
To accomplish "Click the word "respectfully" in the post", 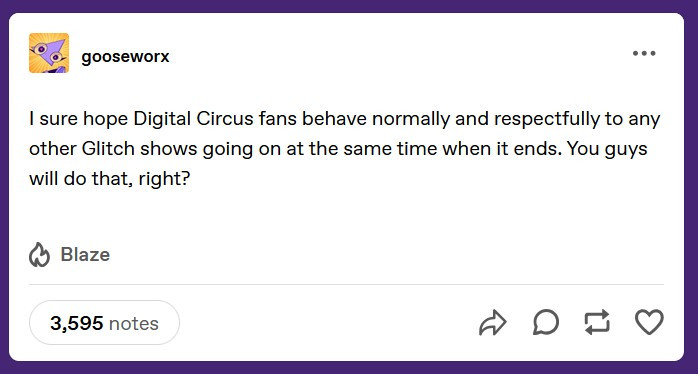I will click(x=547, y=119).
